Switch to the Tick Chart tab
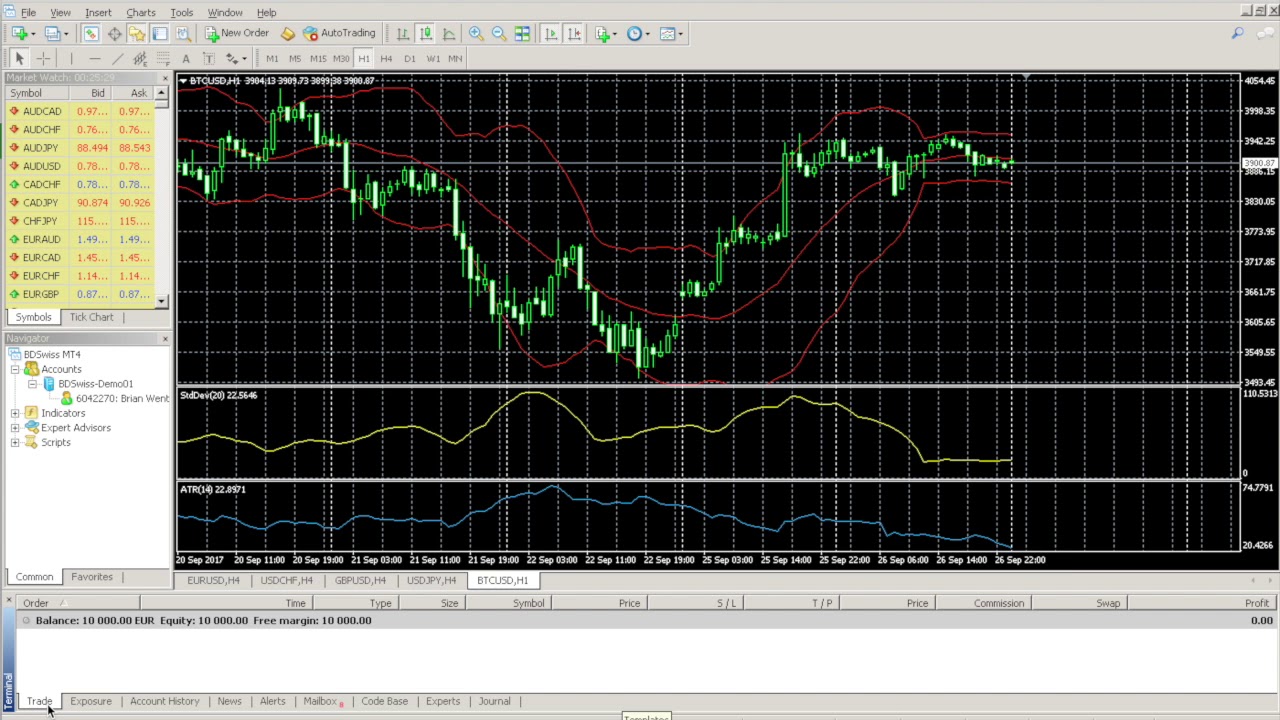Screen dimensions: 1280x720 91,317
